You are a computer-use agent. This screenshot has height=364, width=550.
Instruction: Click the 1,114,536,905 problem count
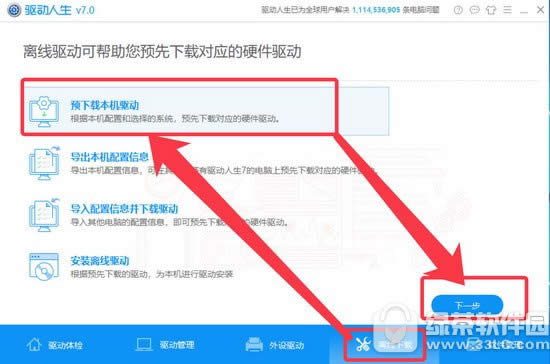[376, 10]
